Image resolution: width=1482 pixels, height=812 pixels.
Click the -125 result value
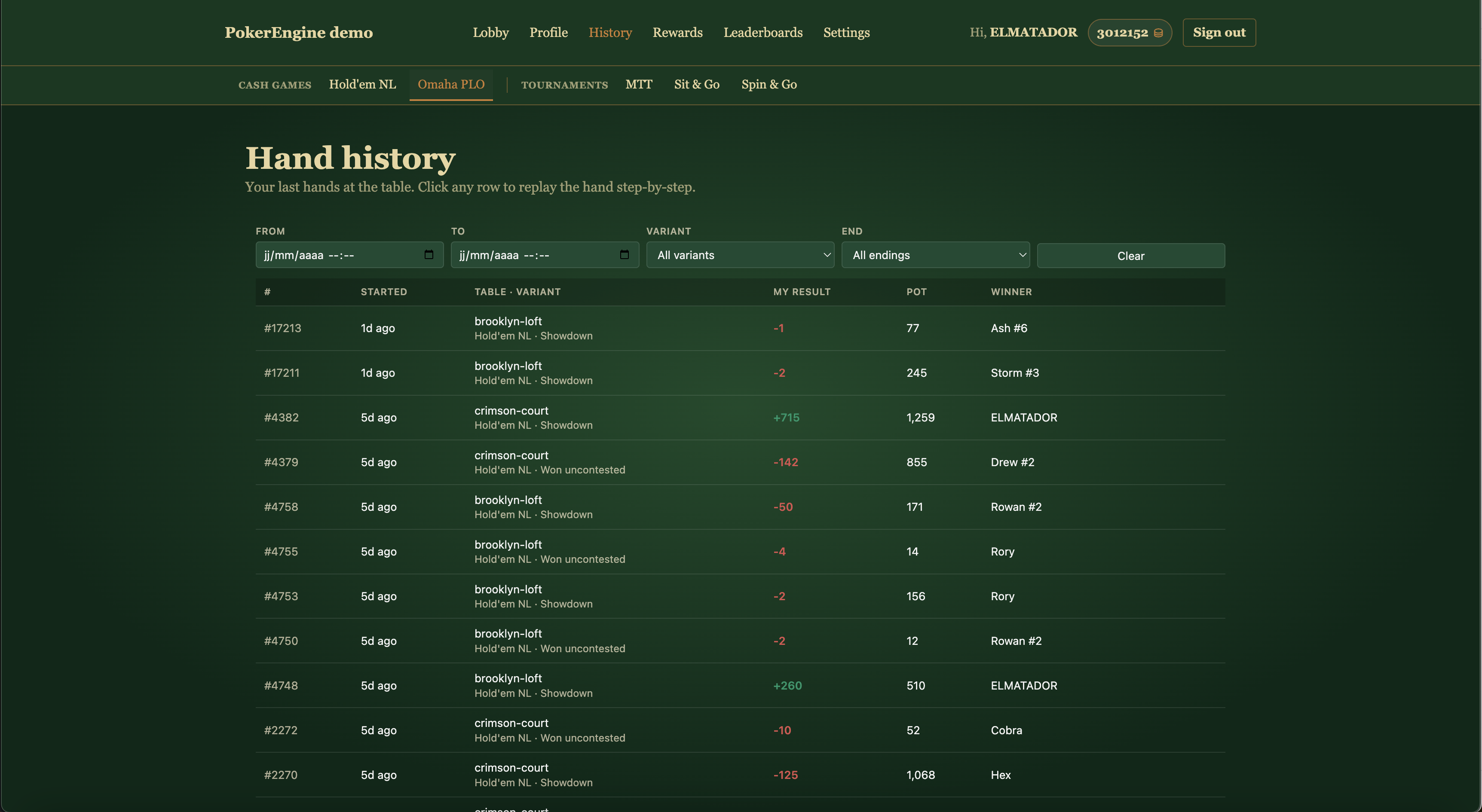click(785, 775)
